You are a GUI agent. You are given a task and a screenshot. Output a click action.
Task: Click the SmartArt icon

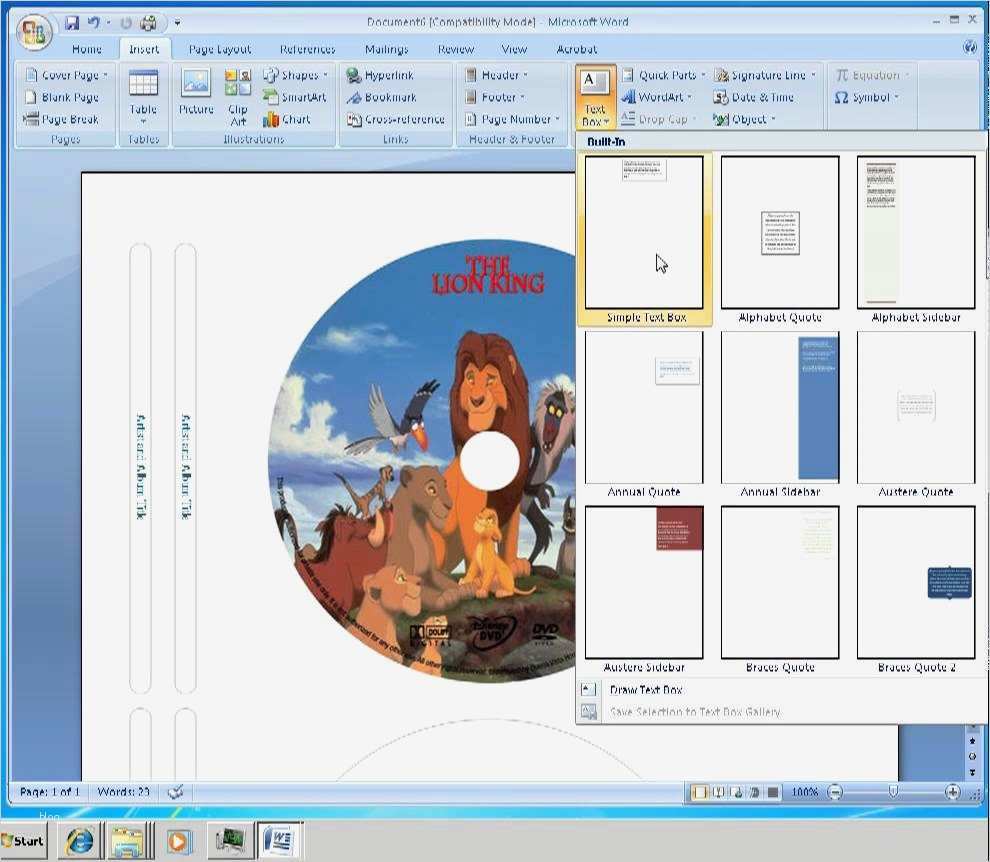pyautogui.click(x=294, y=98)
